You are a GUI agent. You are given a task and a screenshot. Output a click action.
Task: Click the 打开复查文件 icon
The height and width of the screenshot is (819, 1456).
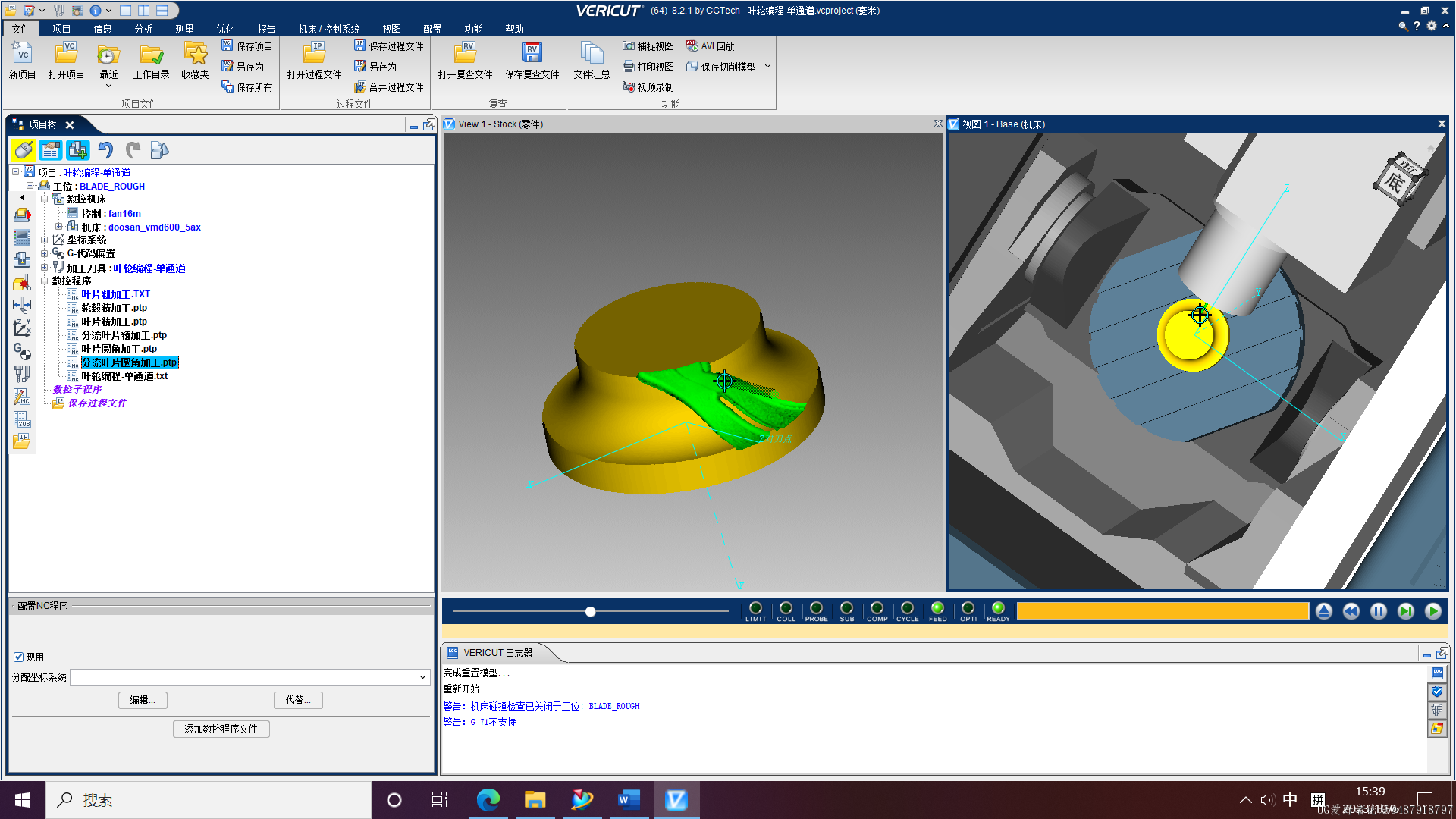tap(465, 60)
